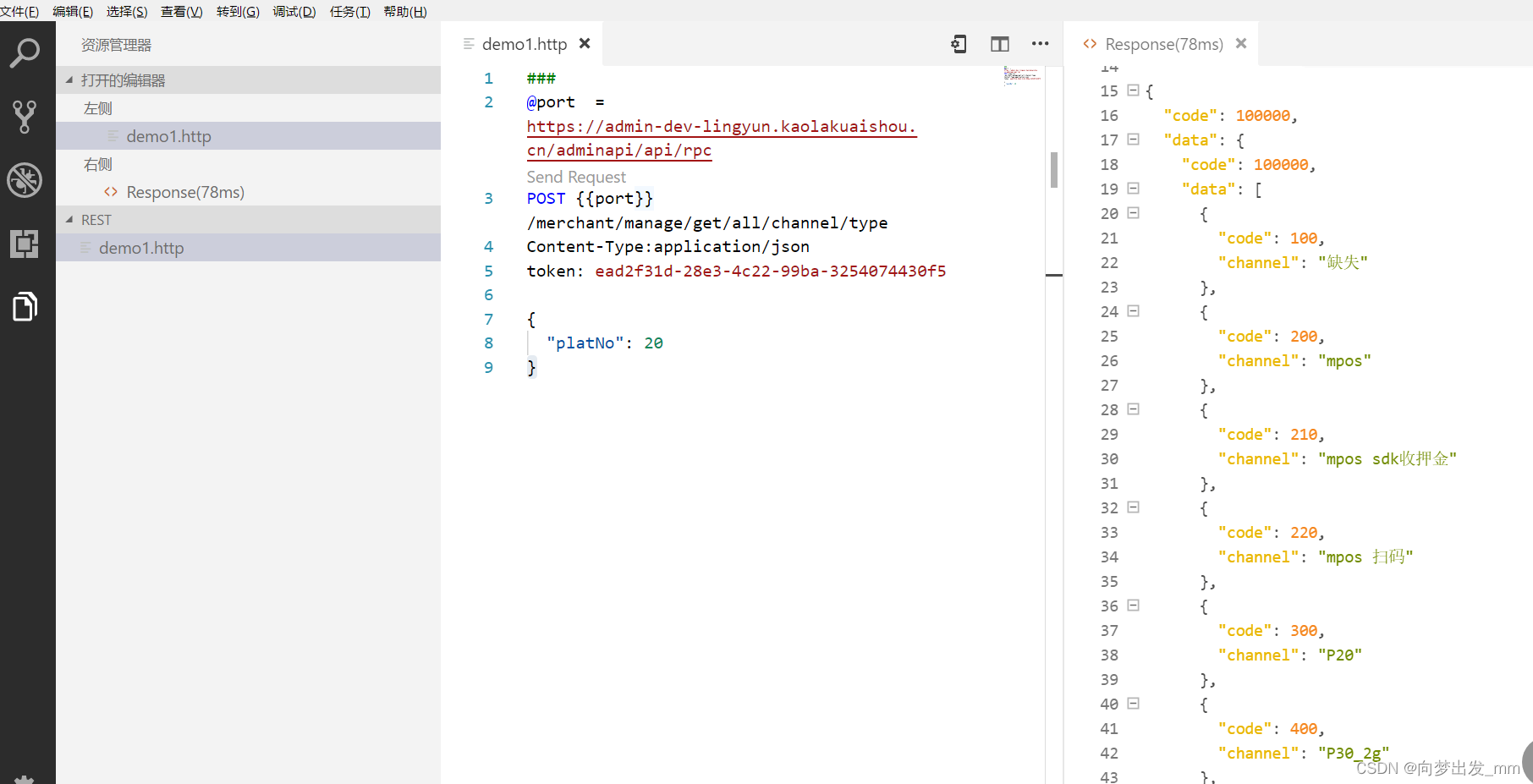Image resolution: width=1533 pixels, height=784 pixels.
Task: Collapse the fold at response line 36
Action: tap(1134, 605)
